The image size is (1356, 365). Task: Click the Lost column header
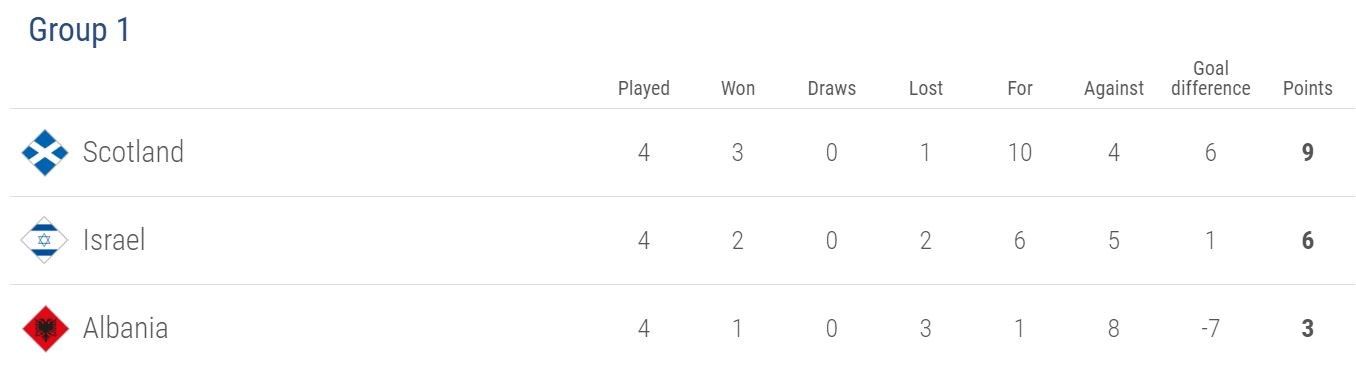coord(926,88)
